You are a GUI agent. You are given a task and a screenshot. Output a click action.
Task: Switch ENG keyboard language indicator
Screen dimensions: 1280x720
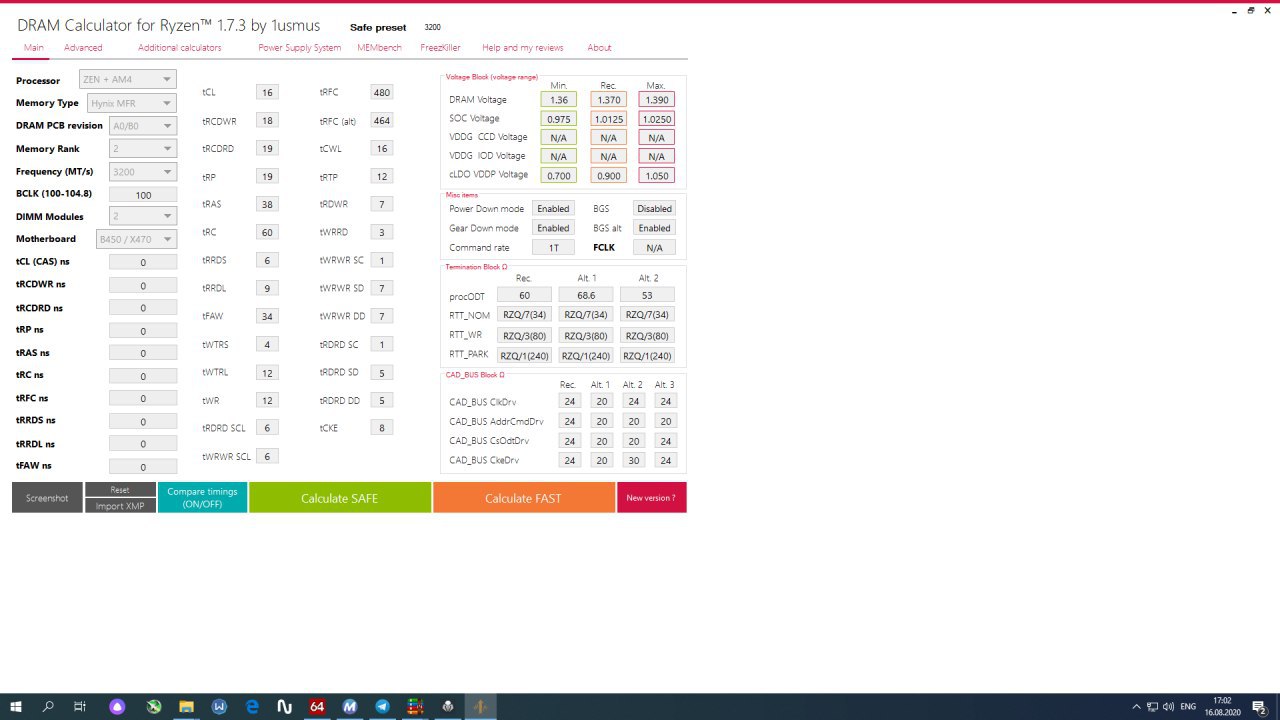[1189, 706]
